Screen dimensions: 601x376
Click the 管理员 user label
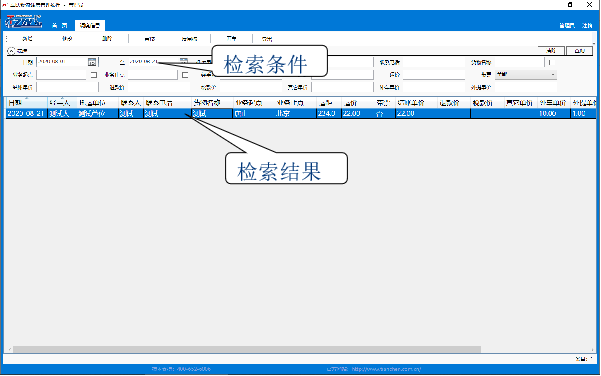[567, 25]
